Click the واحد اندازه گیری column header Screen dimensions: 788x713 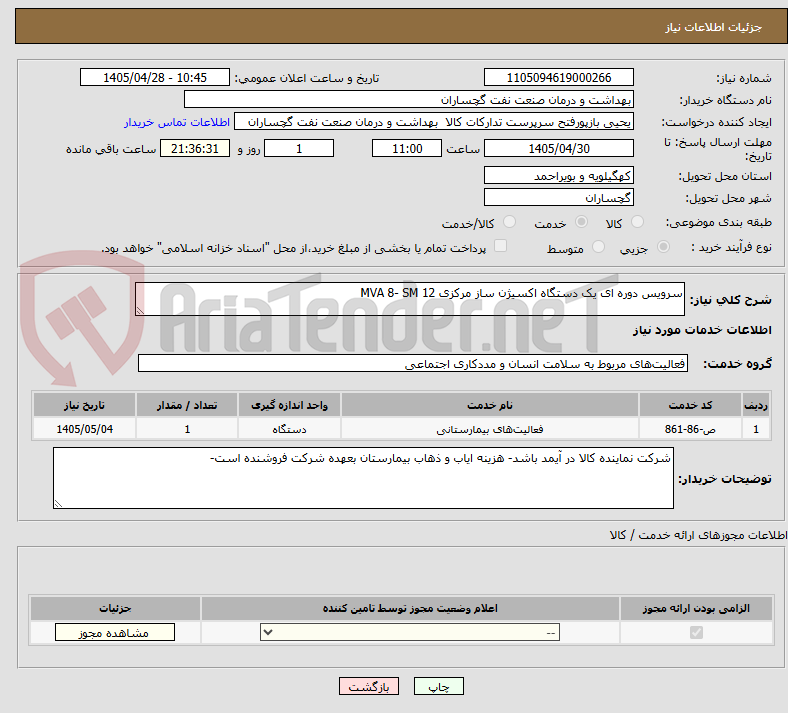click(289, 405)
